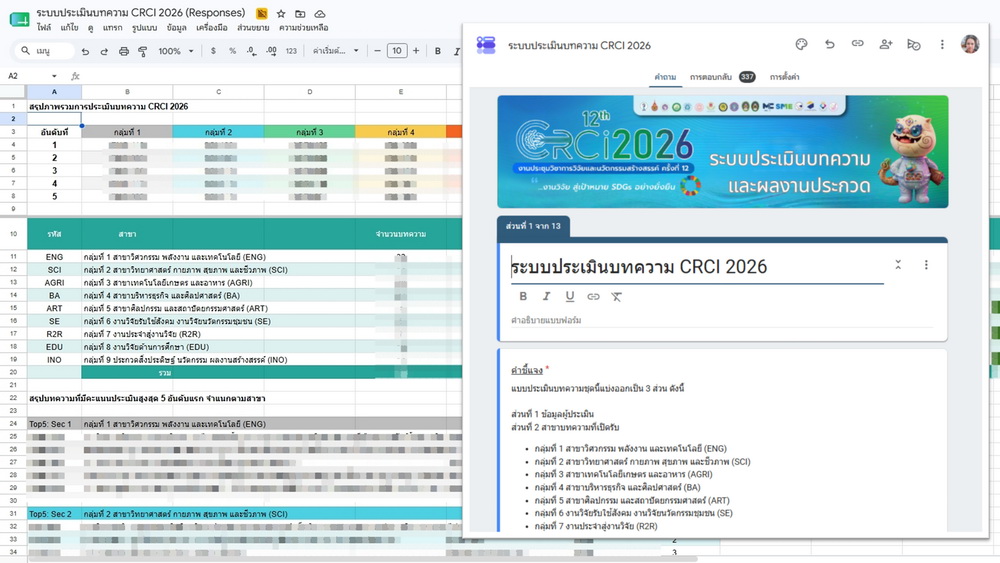1000x563 pixels.
Task: Open the Google Sheets home icon
Action: (19, 19)
